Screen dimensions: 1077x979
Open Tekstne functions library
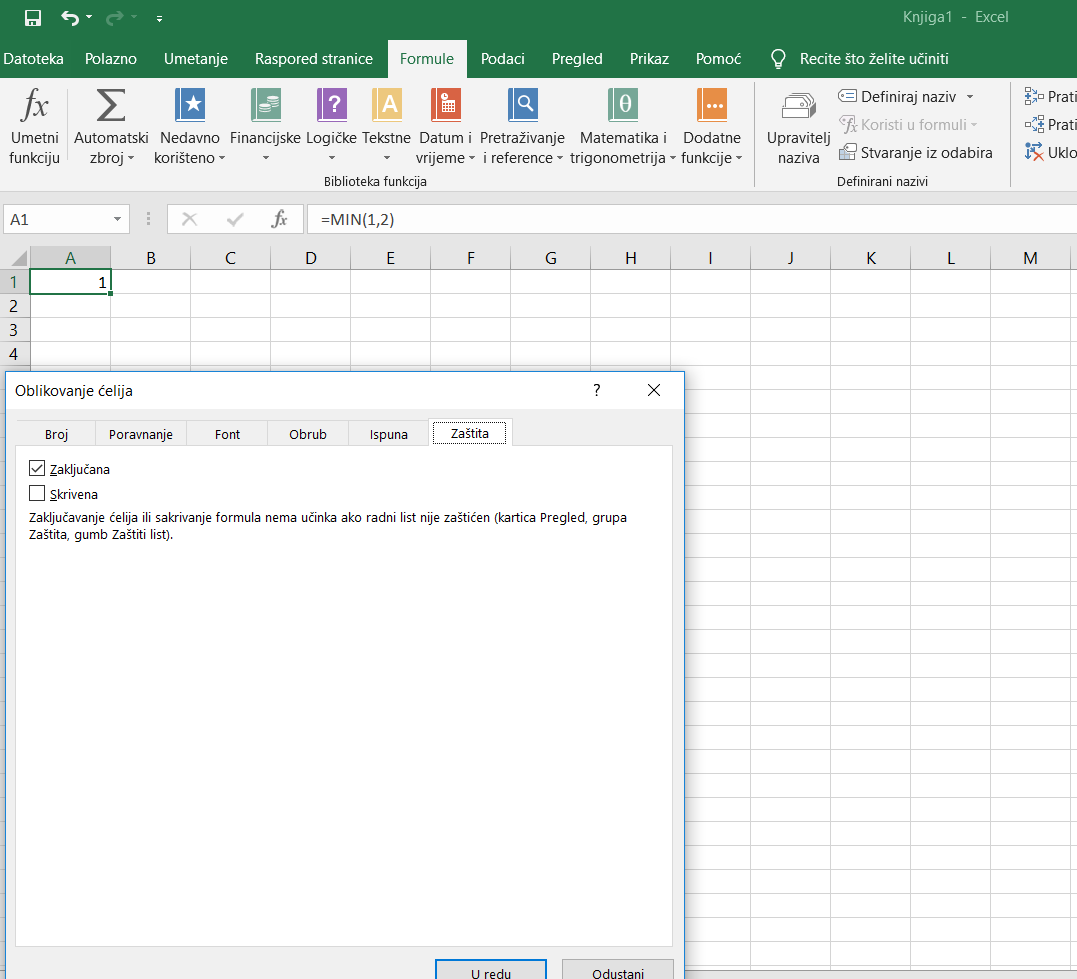pyautogui.click(x=386, y=126)
